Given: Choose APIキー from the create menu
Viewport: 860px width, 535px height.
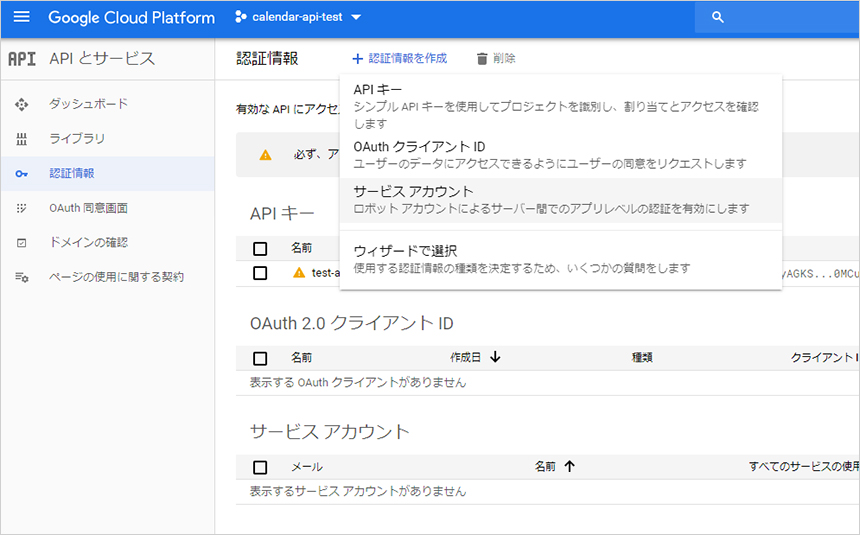Looking at the screenshot, I should pyautogui.click(x=561, y=105).
